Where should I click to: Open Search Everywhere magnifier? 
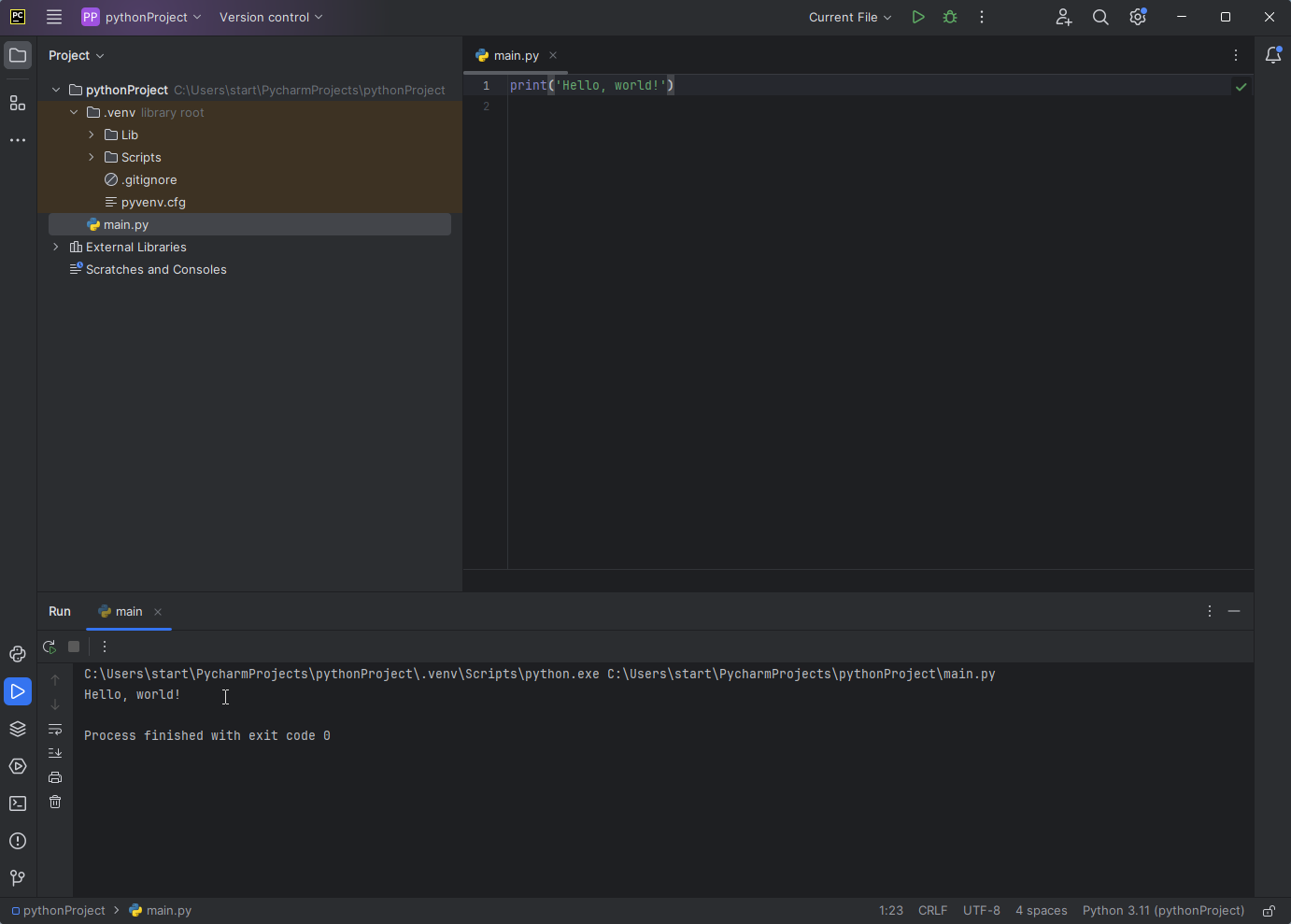point(1100,17)
